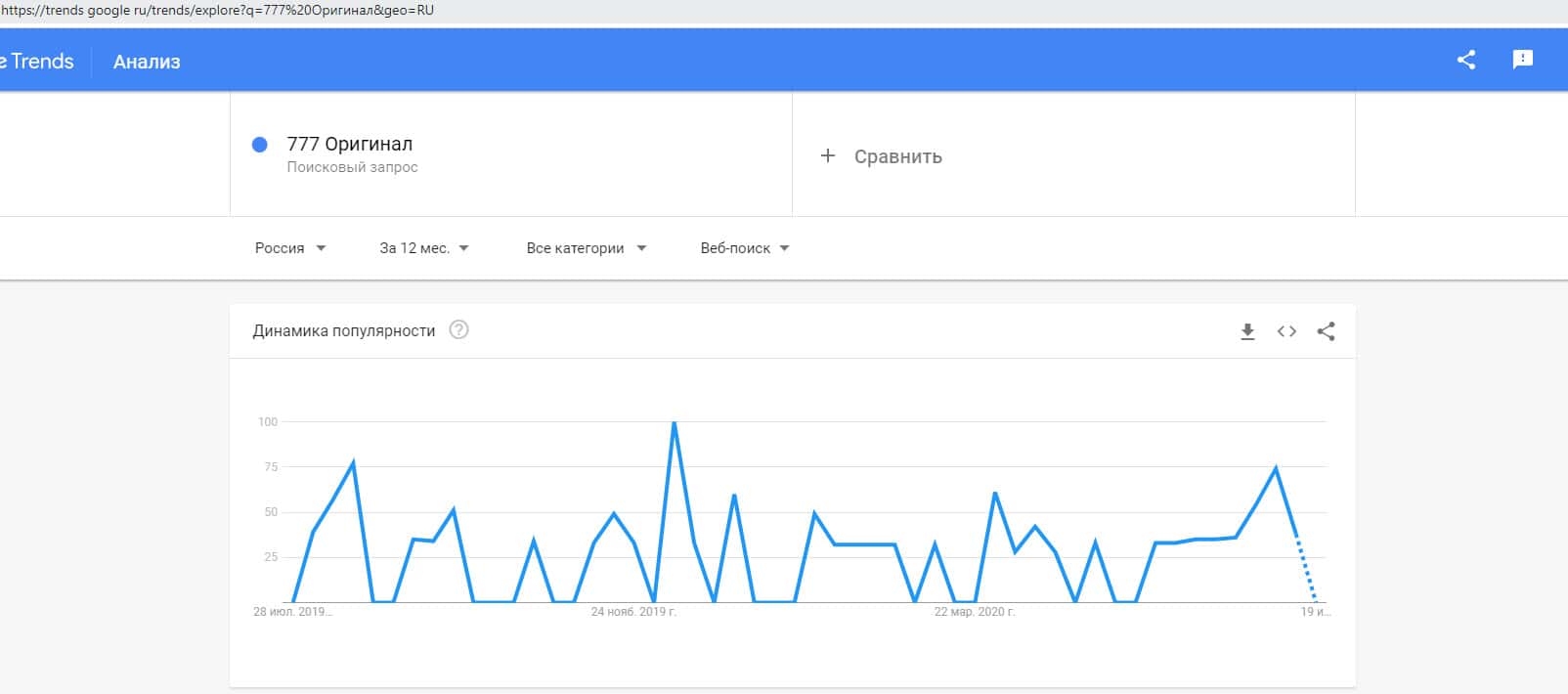Open the За 12 мес. time range dropdown
Image resolution: width=1568 pixels, height=694 pixels.
(423, 248)
